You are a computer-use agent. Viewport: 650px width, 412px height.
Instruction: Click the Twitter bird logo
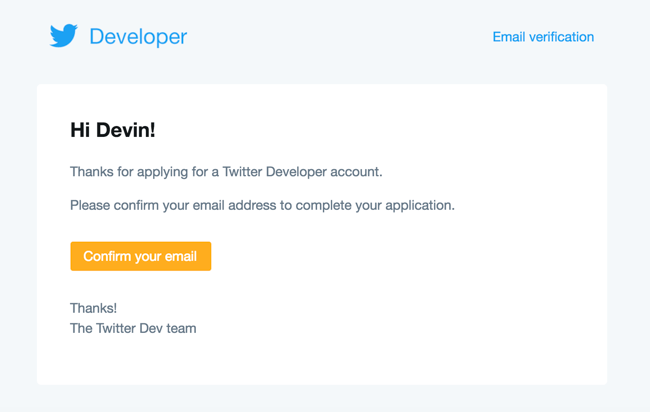tap(63, 36)
